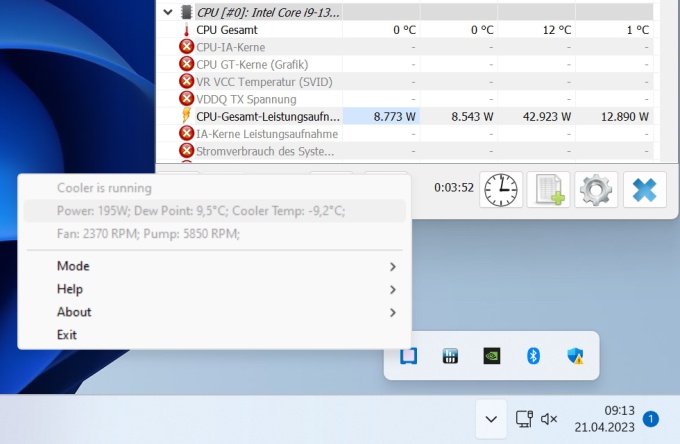Select the CPU-Gesamt-Leistungsaufn row label

coord(268,116)
